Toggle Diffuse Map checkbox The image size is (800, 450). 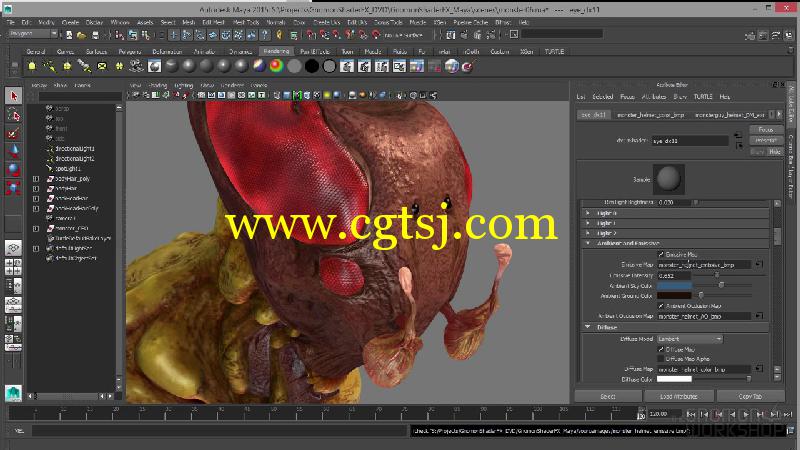(x=661, y=349)
